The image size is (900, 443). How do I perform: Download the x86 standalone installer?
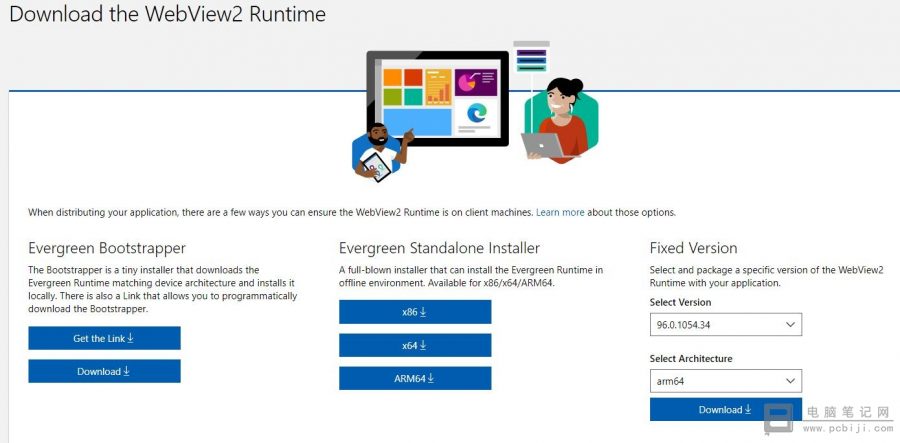click(x=415, y=312)
